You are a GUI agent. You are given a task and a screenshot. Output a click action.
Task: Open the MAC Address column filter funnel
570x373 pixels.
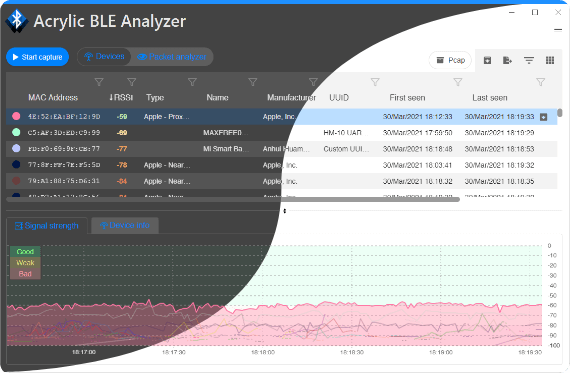tap(99, 82)
